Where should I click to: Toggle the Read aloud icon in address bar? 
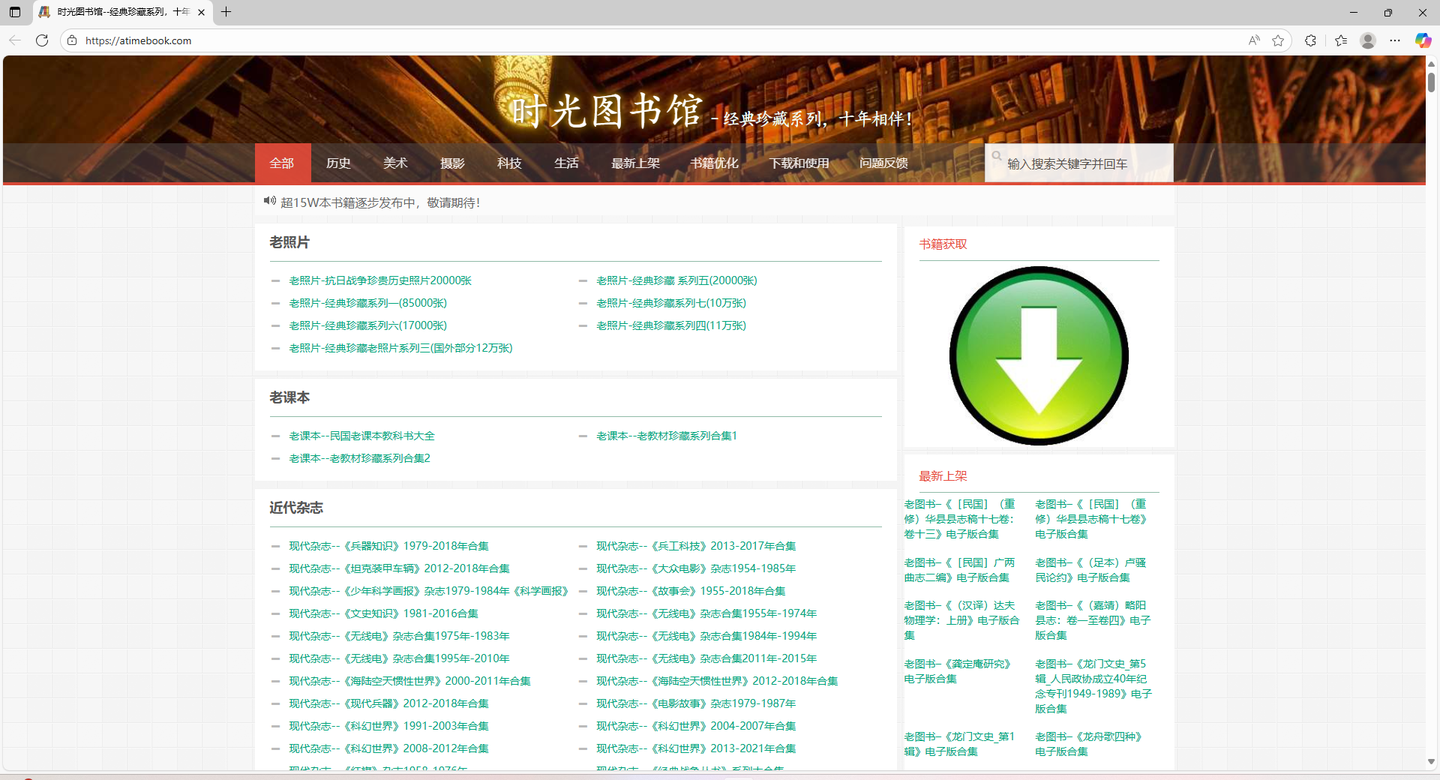pyautogui.click(x=1254, y=40)
